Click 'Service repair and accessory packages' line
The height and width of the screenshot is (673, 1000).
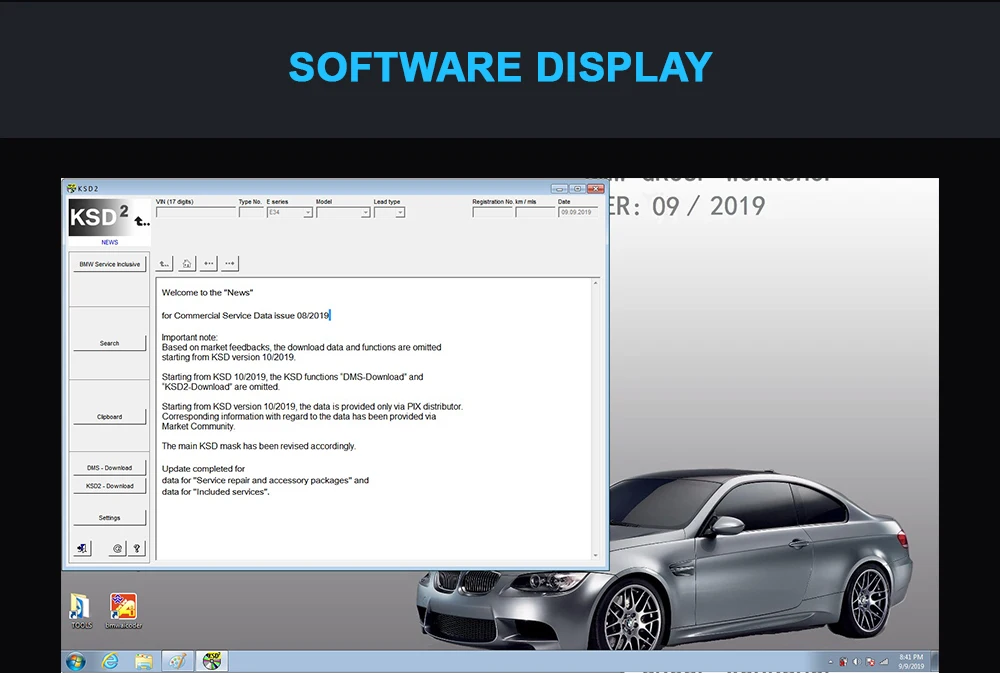click(265, 480)
